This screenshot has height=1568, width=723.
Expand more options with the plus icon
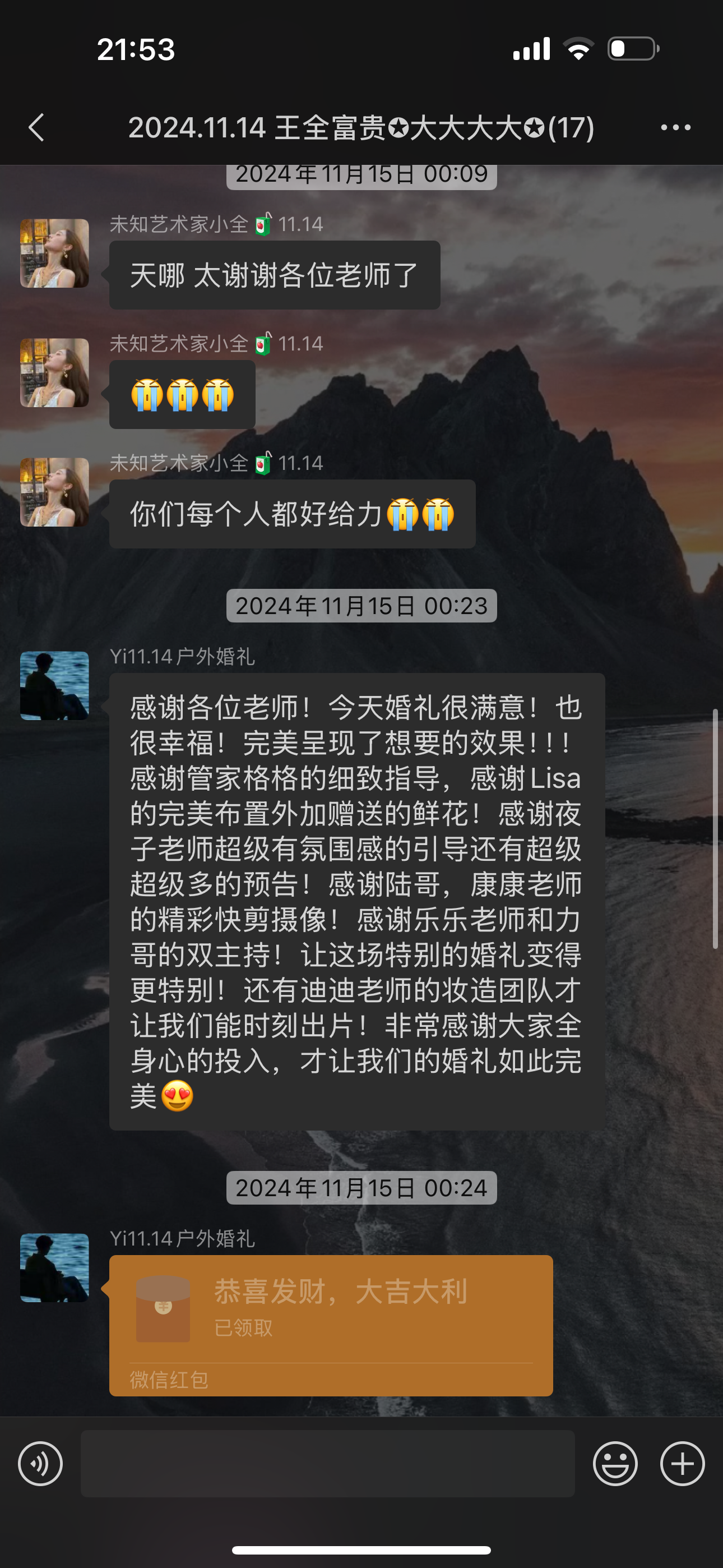click(682, 1463)
